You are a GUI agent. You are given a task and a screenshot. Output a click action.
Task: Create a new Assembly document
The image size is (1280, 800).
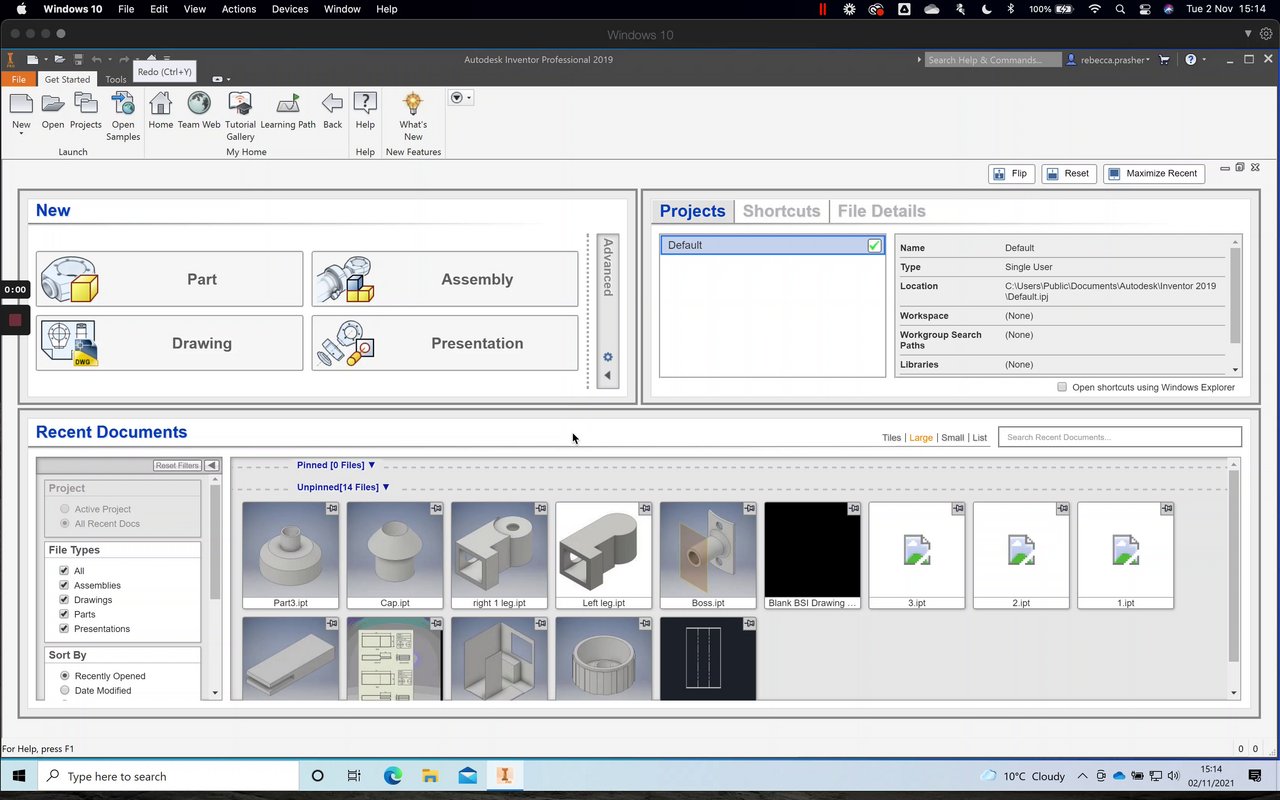[x=445, y=279]
